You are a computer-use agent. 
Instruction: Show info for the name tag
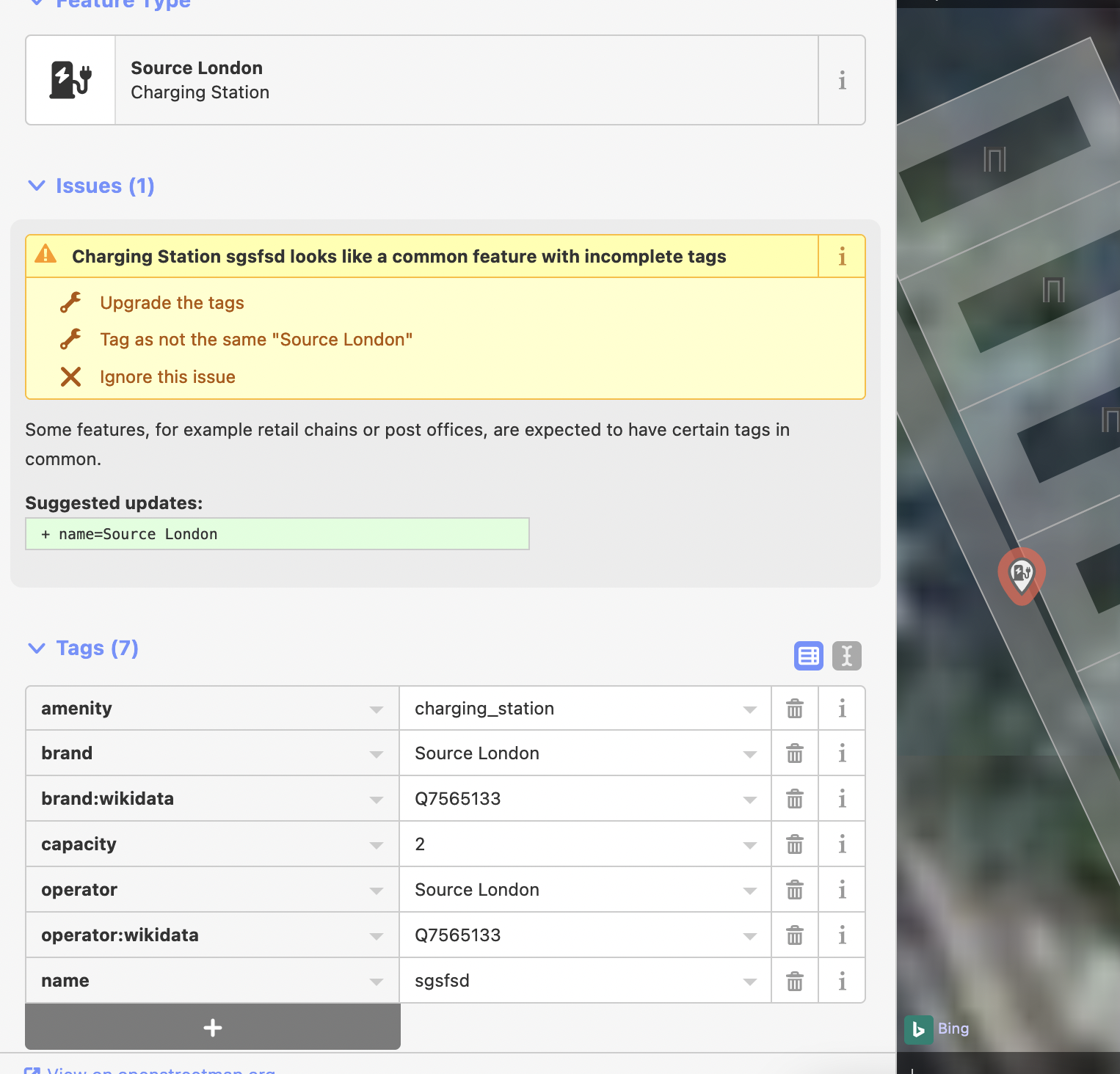coord(841,980)
